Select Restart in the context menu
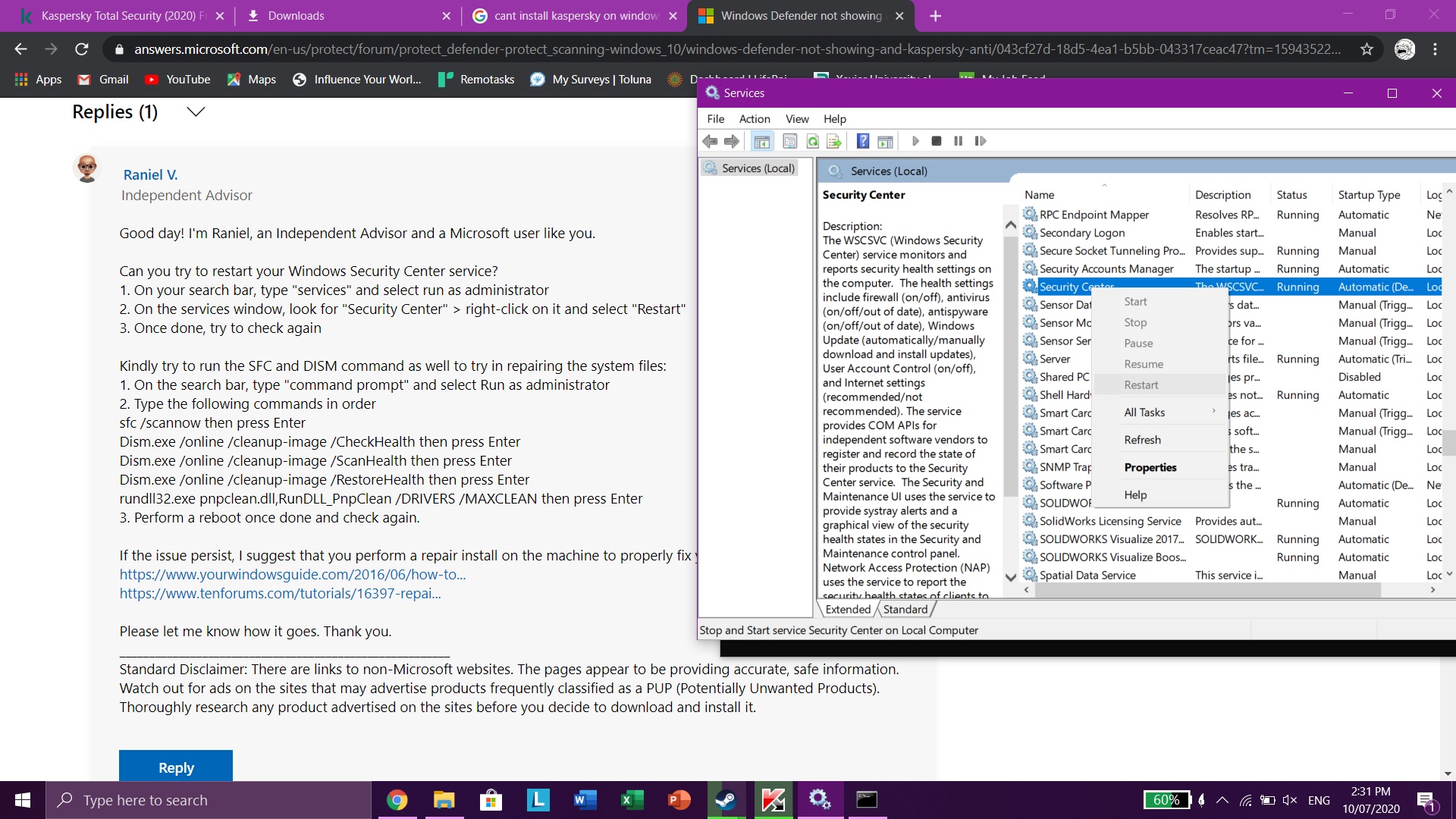This screenshot has height=819, width=1456. pyautogui.click(x=1141, y=385)
